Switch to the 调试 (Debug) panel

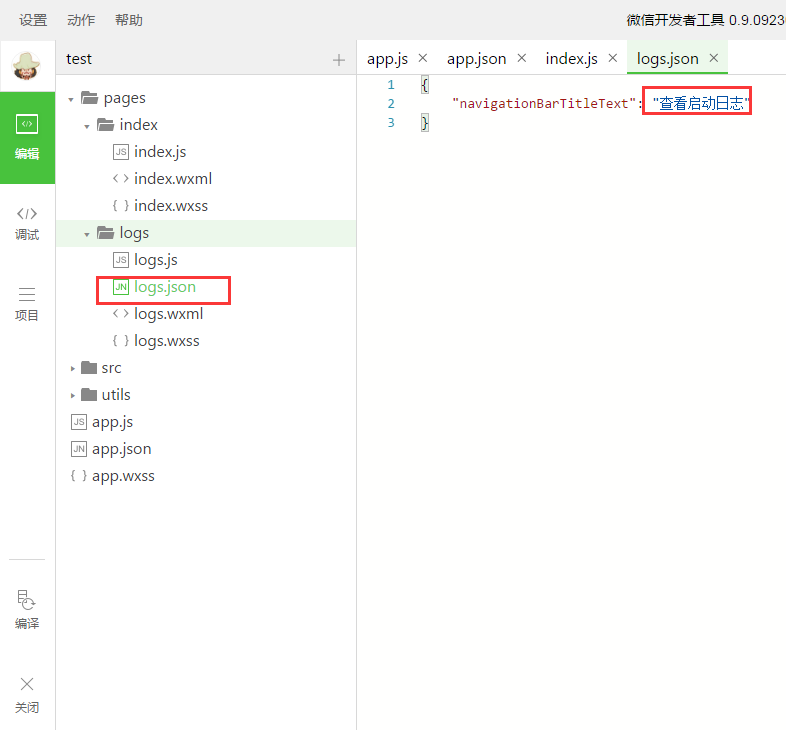(x=27, y=222)
